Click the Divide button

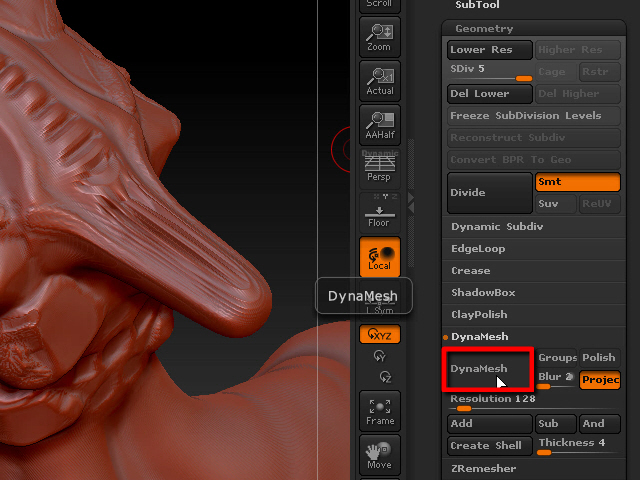point(489,193)
